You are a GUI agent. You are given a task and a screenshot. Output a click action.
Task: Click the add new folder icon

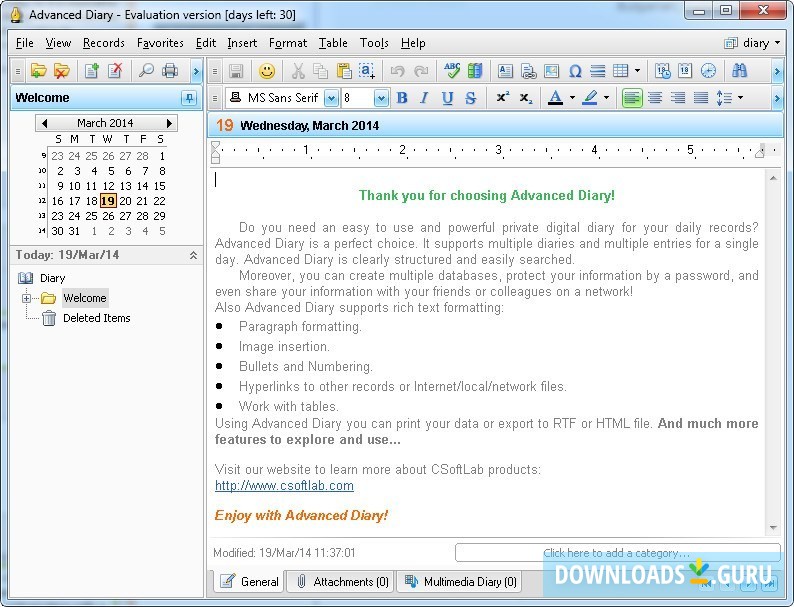click(x=38, y=71)
